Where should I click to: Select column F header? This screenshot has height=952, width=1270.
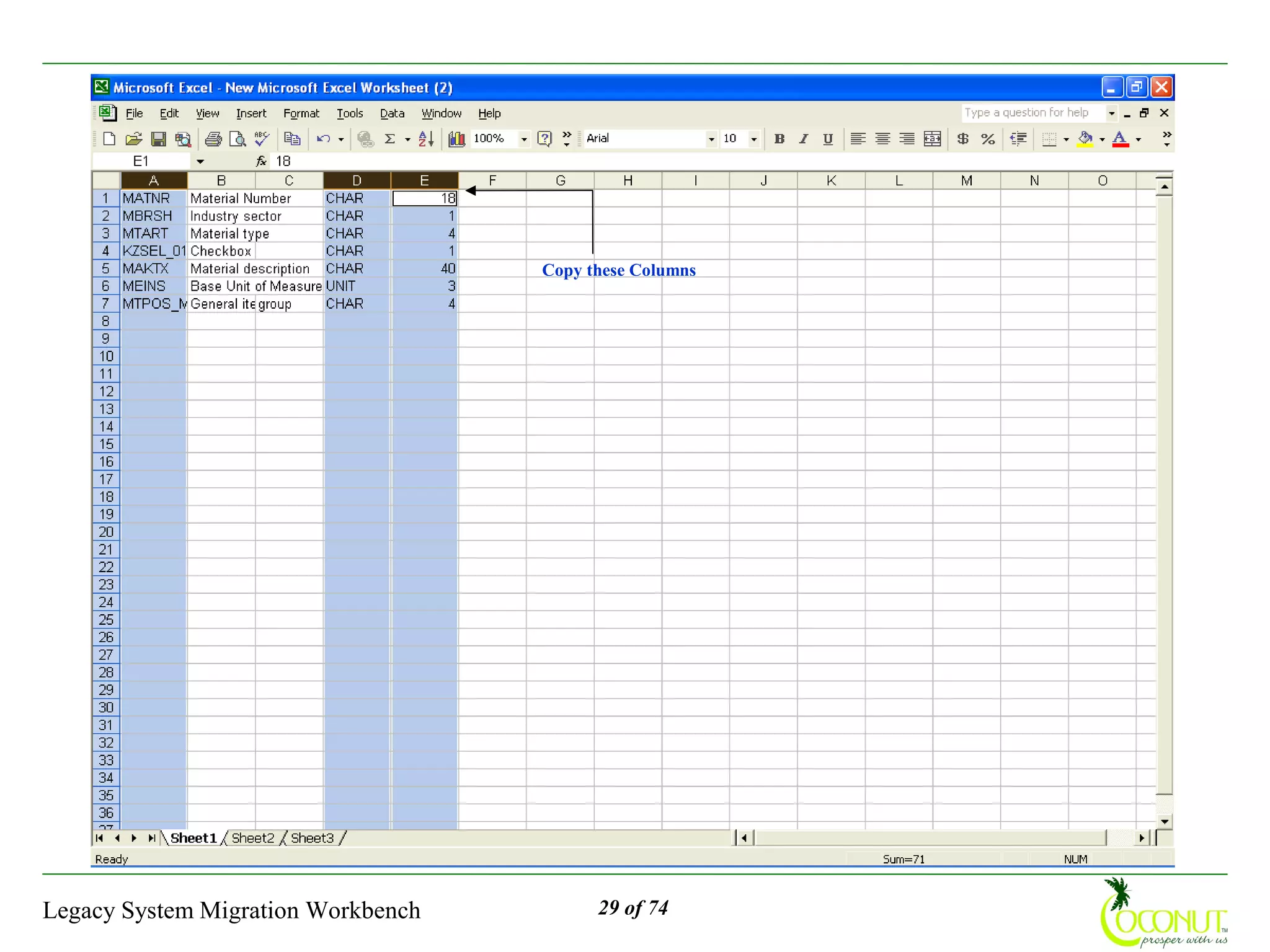[492, 180]
